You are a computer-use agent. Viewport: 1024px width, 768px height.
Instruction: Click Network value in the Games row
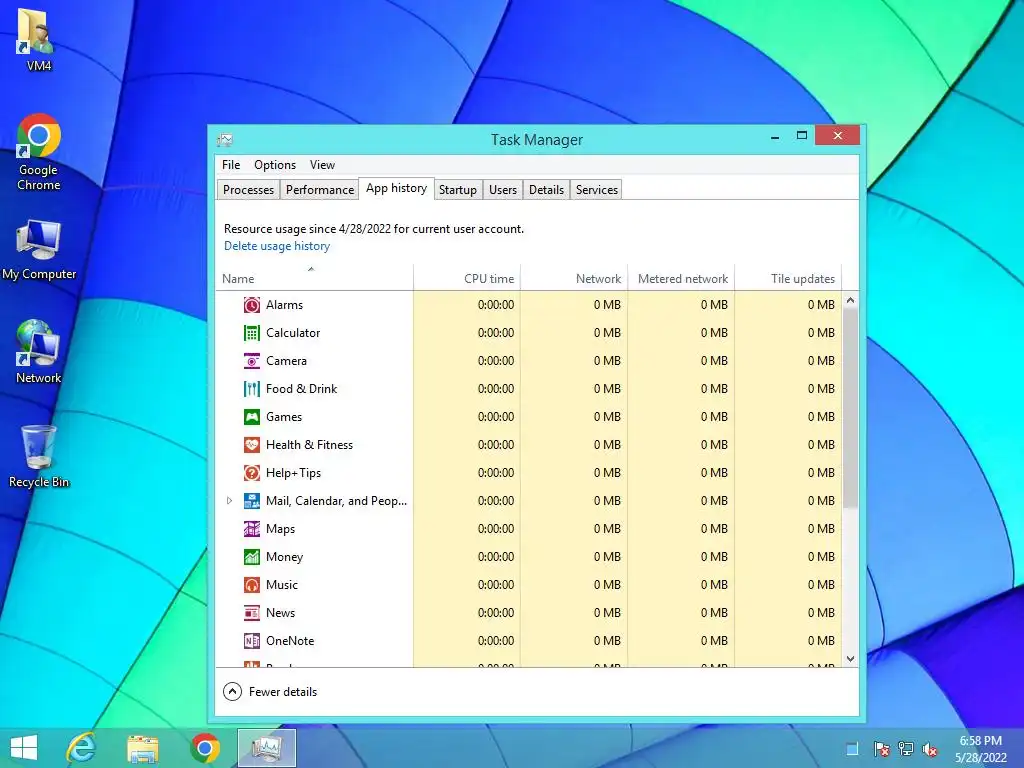(x=607, y=417)
